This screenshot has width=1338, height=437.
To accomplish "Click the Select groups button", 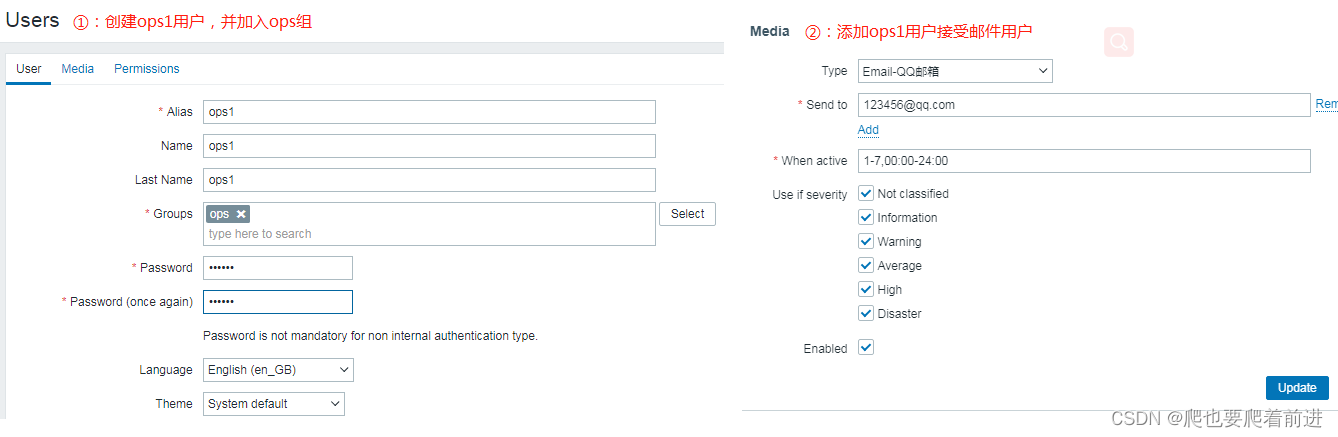I will point(687,214).
